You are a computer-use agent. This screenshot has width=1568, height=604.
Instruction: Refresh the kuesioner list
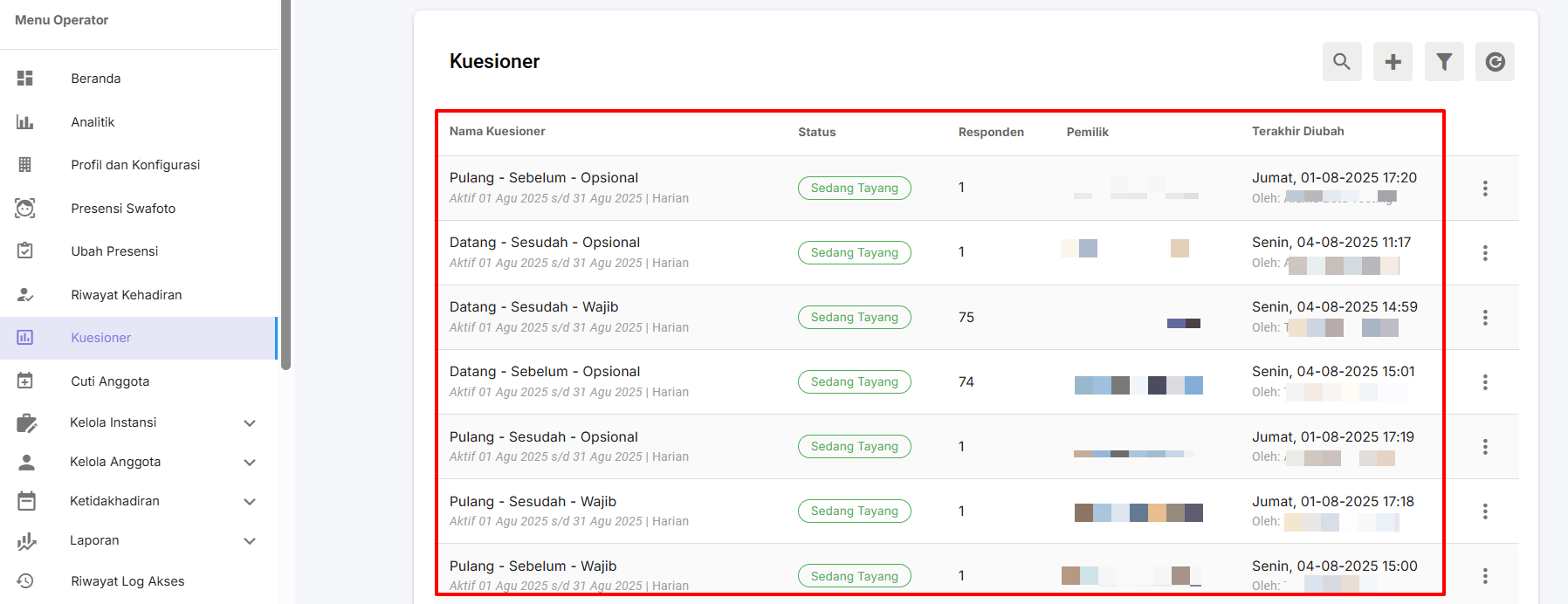(x=1496, y=62)
